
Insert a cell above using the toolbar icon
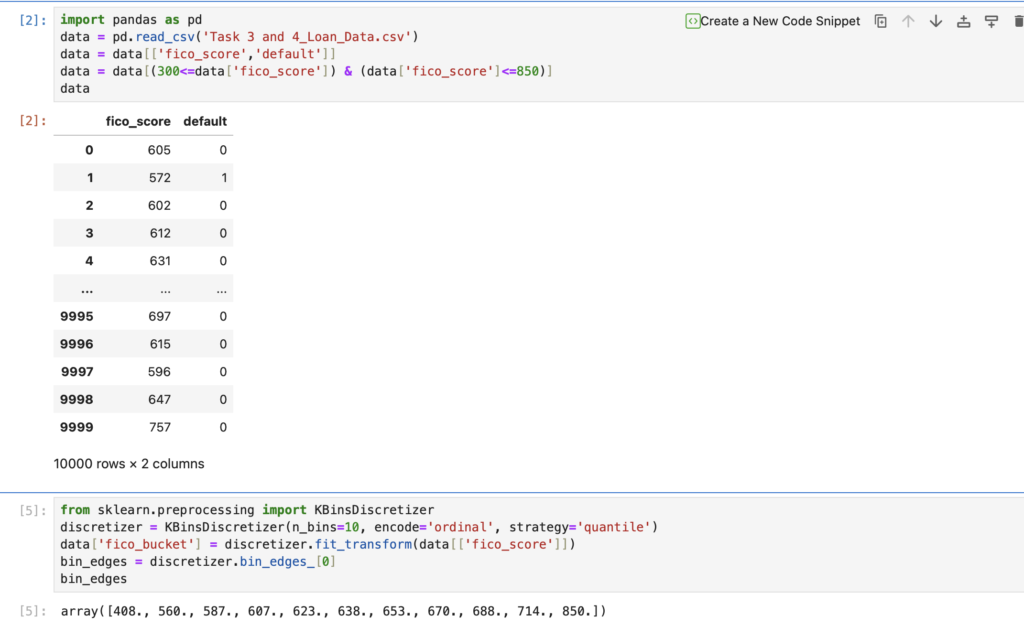pos(963,21)
